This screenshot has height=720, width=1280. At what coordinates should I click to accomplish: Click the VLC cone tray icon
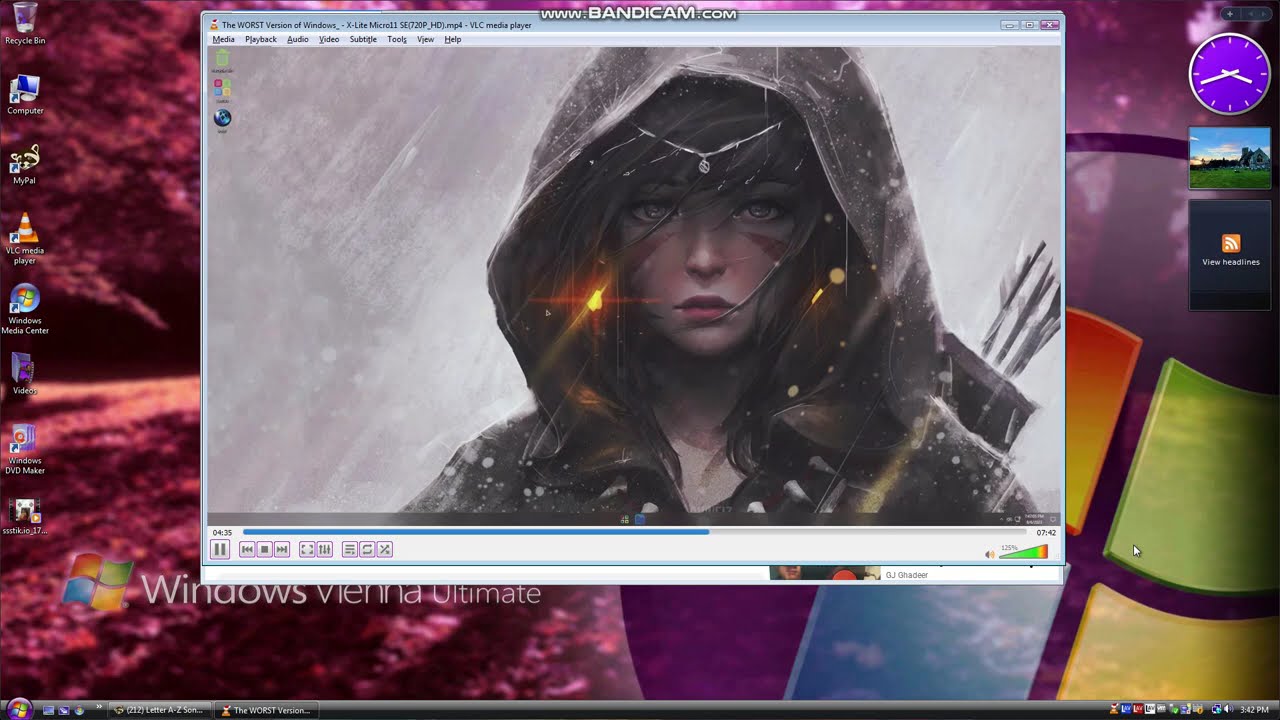[1114, 710]
